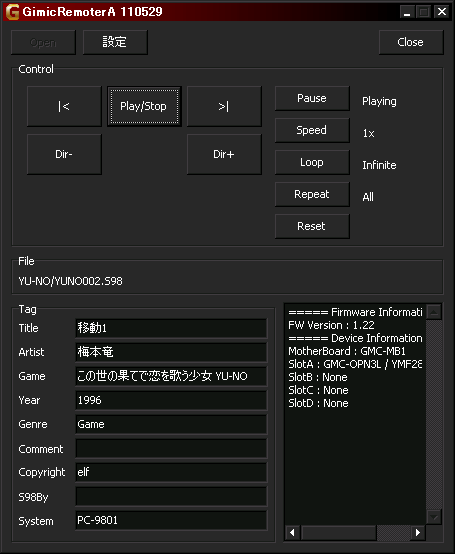Image resolution: width=455 pixels, height=554 pixels.
Task: Toggle the Loop setting button
Action: click(x=312, y=162)
